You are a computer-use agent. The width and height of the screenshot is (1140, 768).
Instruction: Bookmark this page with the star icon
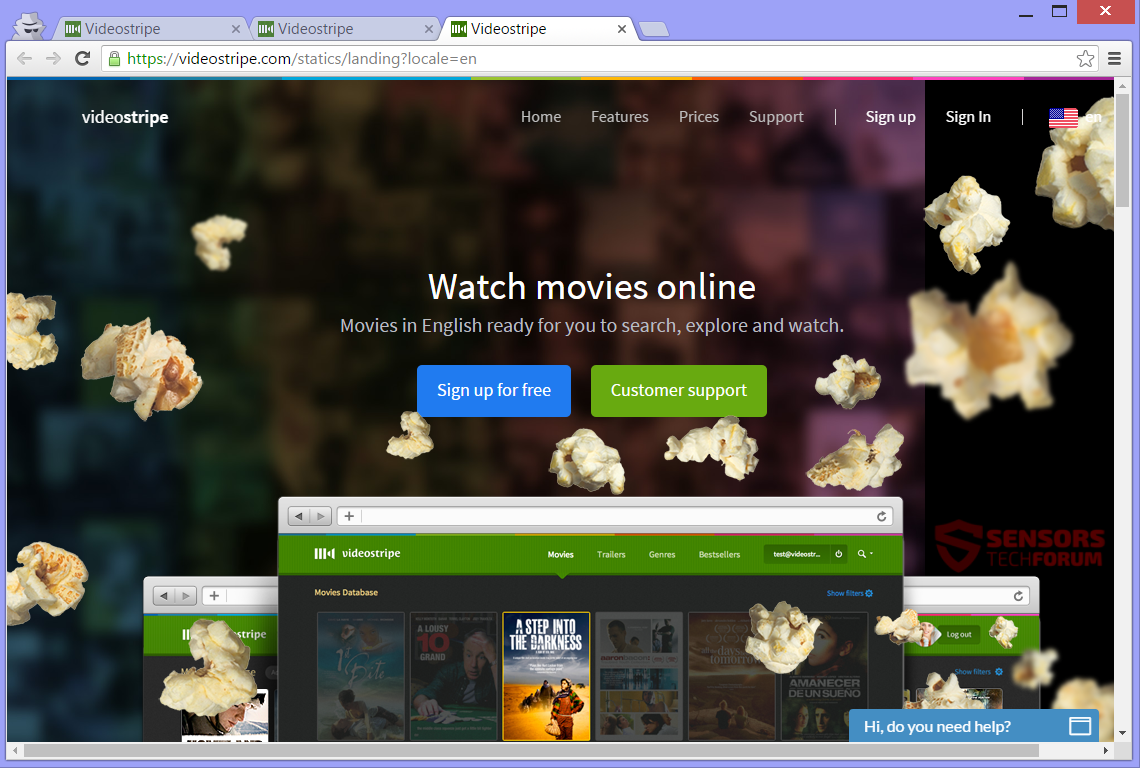coord(1085,59)
